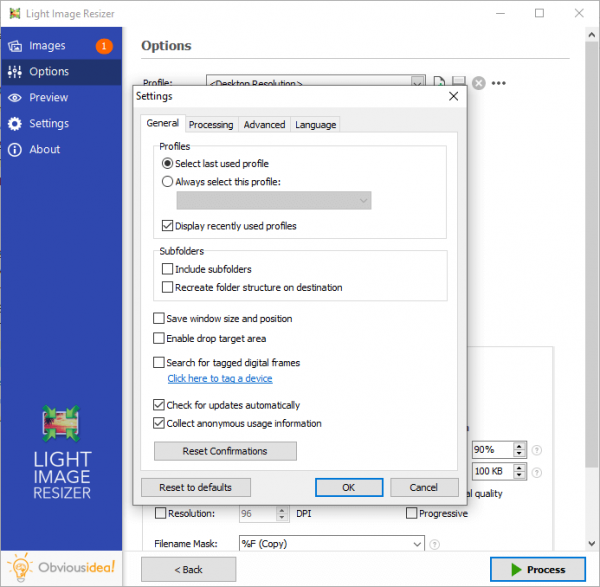Enable Include subfolders checkbox
This screenshot has height=587, width=600.
coord(167,269)
